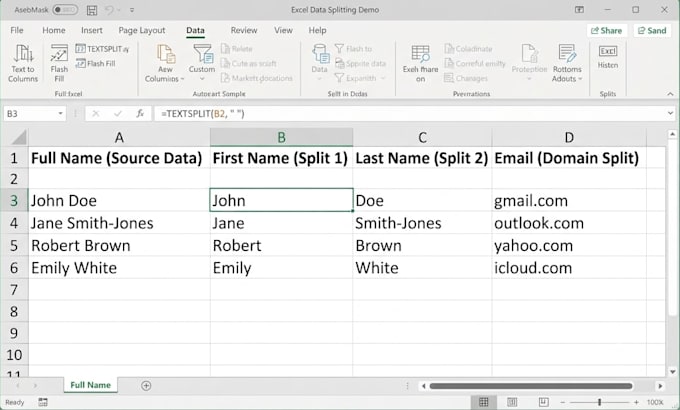The width and height of the screenshot is (680, 410).
Task: Switch to Page Layout view icon
Action: click(512, 402)
